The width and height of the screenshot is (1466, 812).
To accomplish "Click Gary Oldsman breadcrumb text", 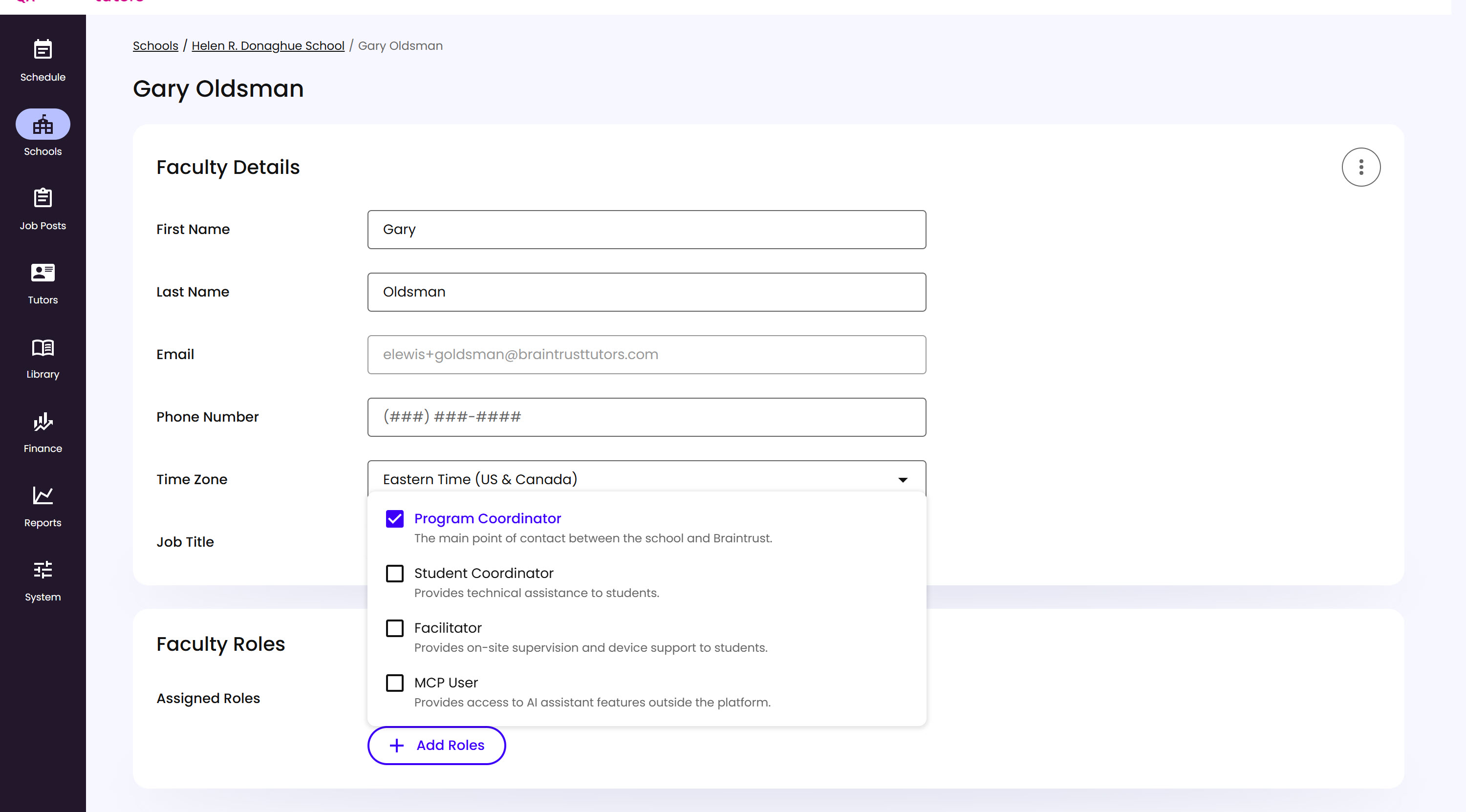I will 400,45.
